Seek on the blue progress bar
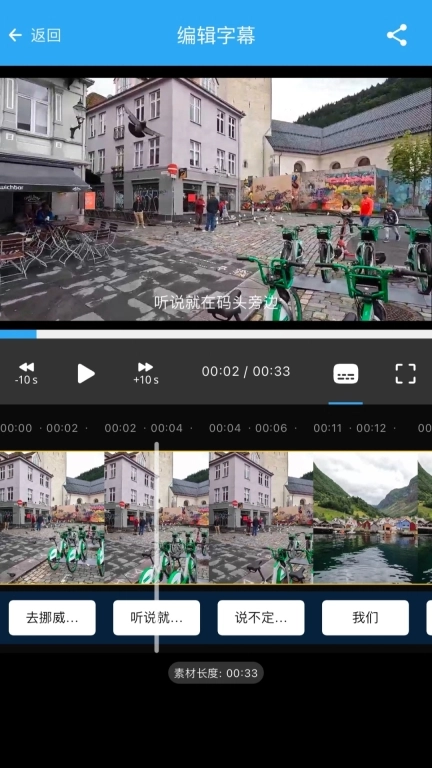Screen dimensions: 432x768 pyautogui.click(x=216, y=334)
